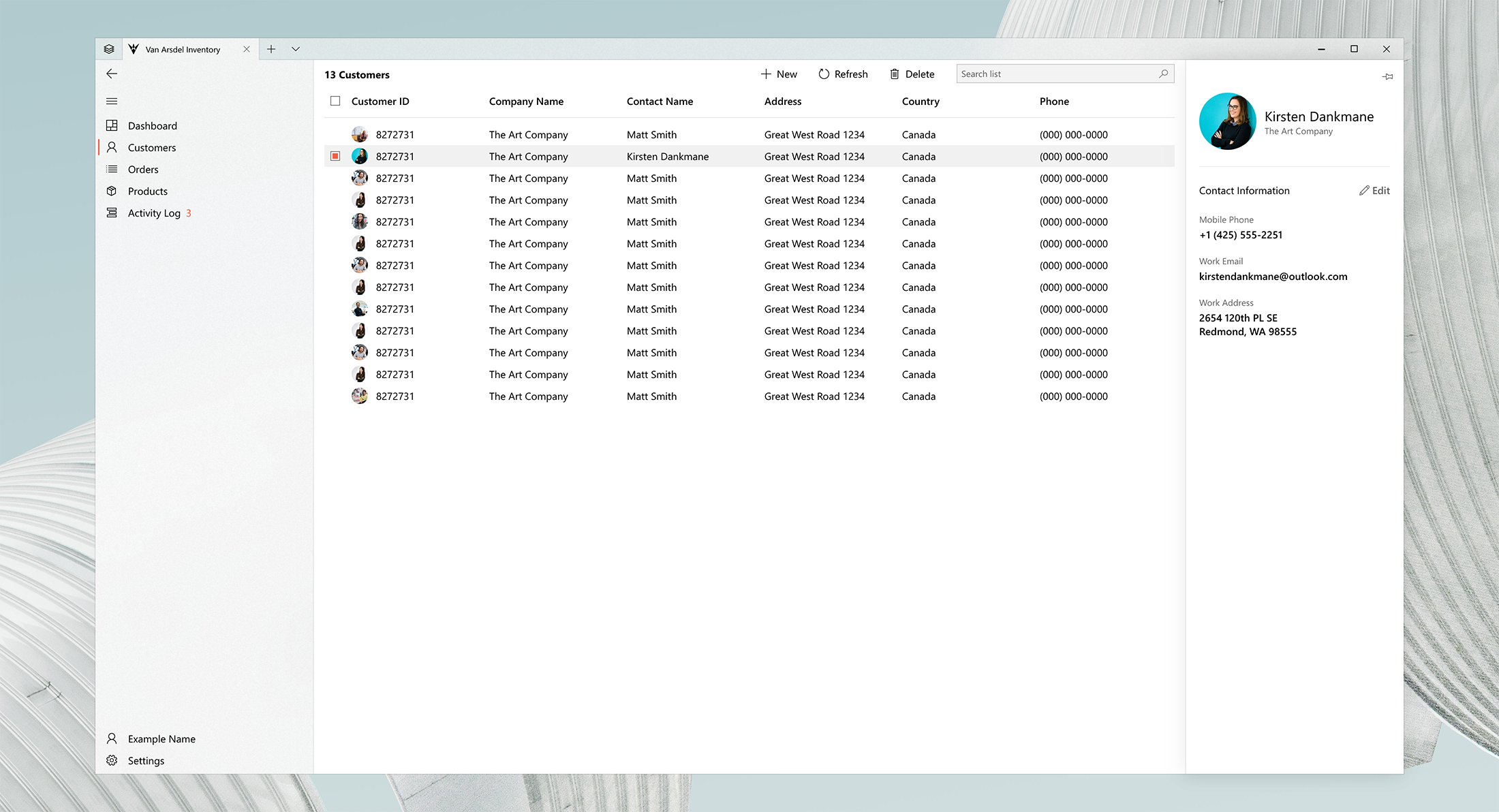
Task: Click the pin icon in details pane
Action: 1387,76
